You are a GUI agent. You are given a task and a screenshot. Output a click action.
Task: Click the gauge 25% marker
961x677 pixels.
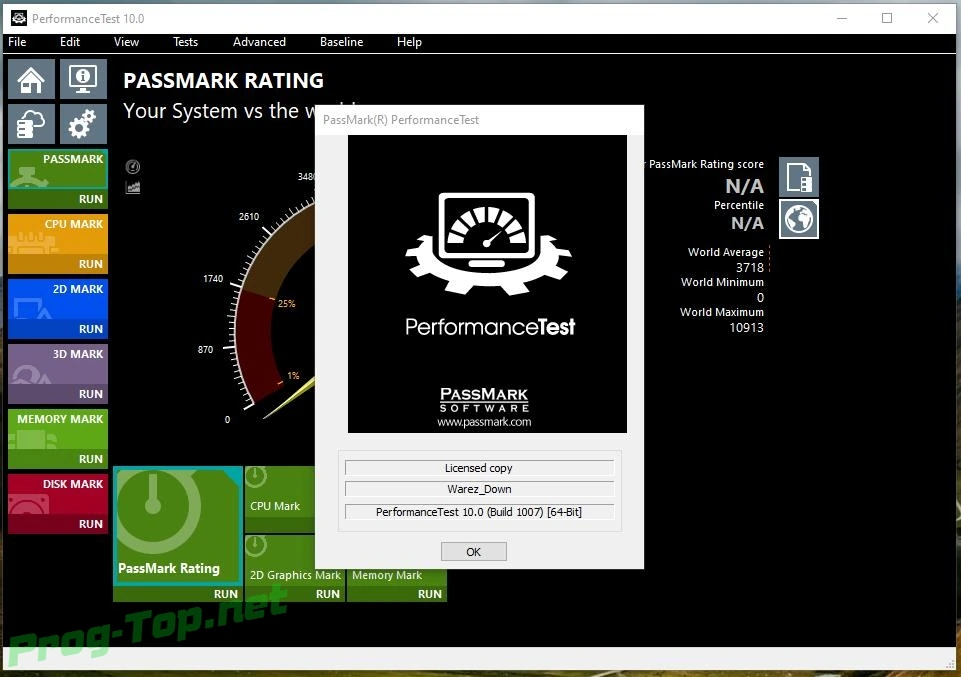(286, 303)
